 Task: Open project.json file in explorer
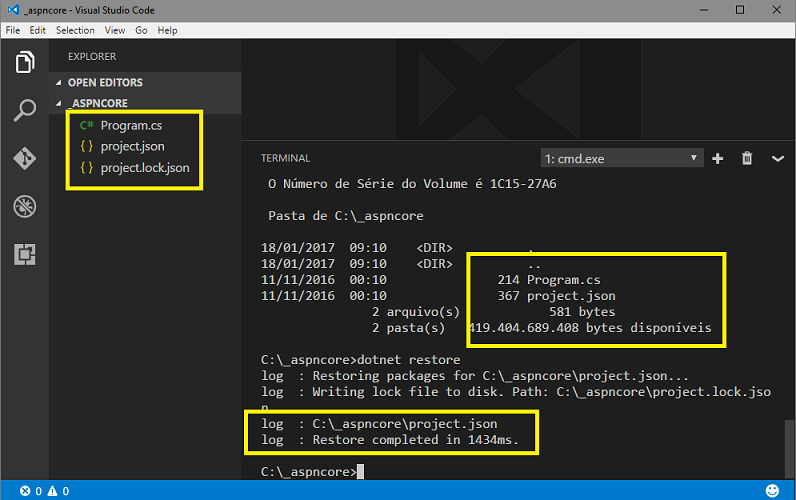click(132, 147)
